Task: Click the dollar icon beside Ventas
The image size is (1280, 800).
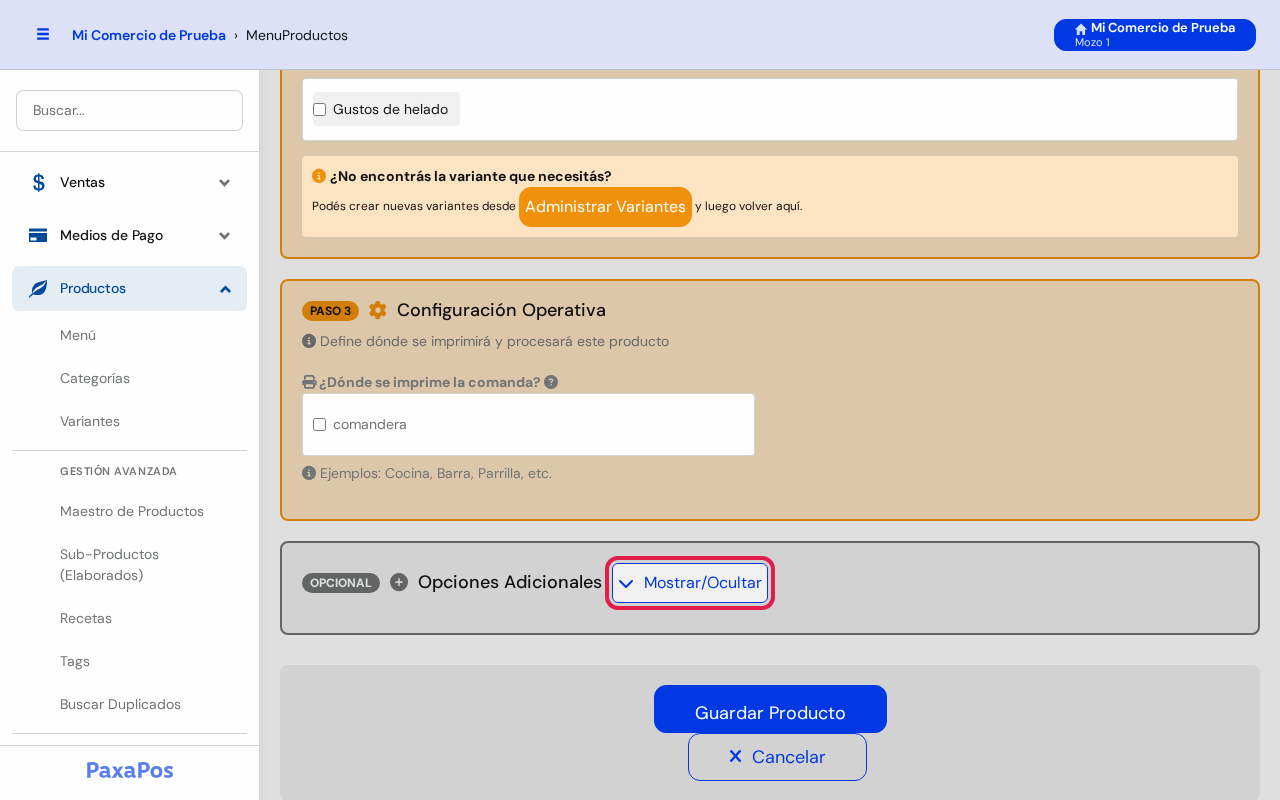Action: [38, 182]
